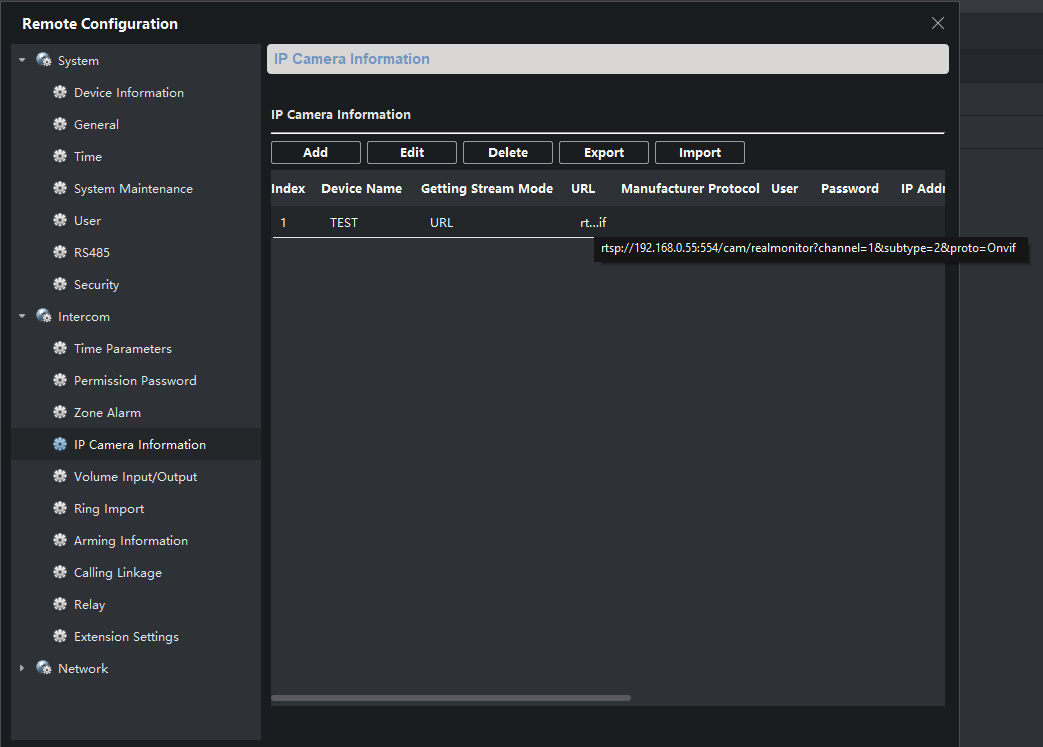The width and height of the screenshot is (1043, 747).
Task: Click the gear icon next to RS485
Action: pyautogui.click(x=60, y=253)
